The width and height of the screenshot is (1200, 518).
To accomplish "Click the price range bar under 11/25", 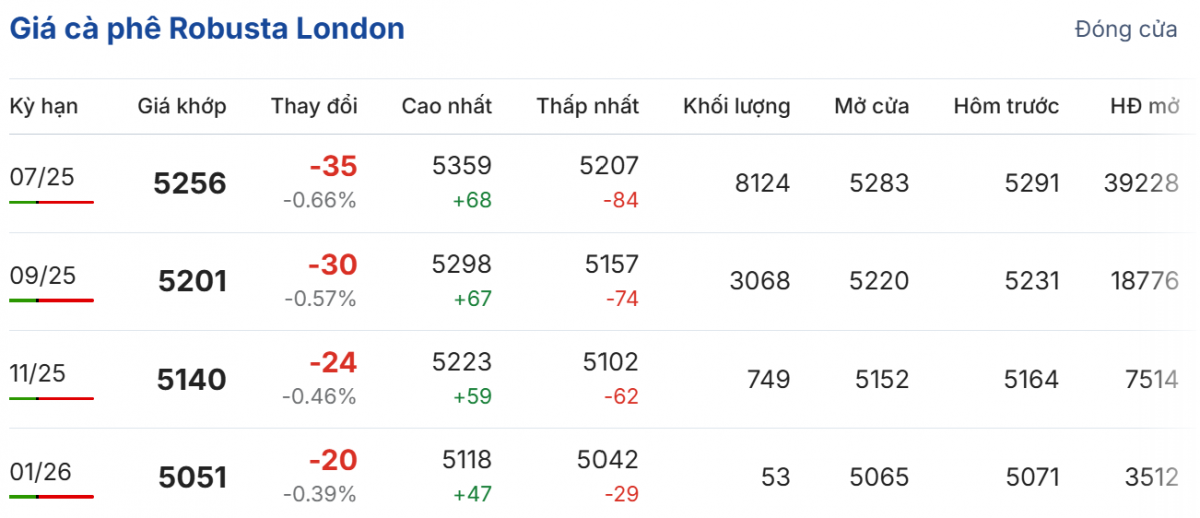I will [52, 398].
